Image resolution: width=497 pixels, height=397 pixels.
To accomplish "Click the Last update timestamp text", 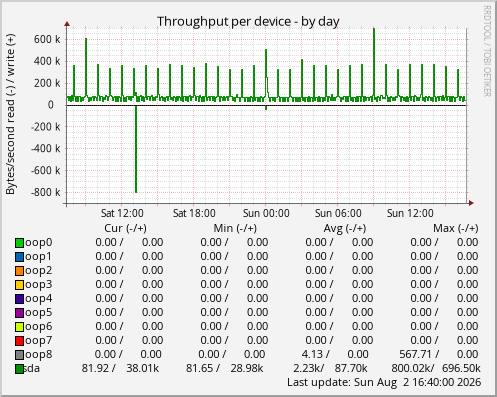I will [384, 382].
